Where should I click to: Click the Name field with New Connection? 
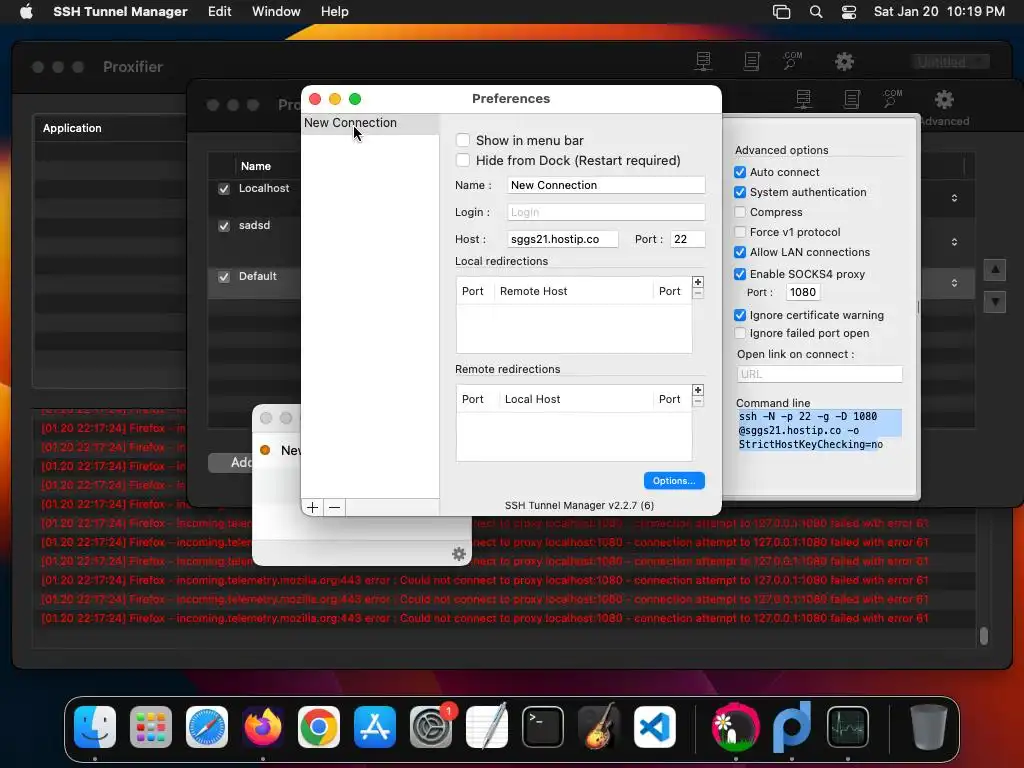pos(606,185)
